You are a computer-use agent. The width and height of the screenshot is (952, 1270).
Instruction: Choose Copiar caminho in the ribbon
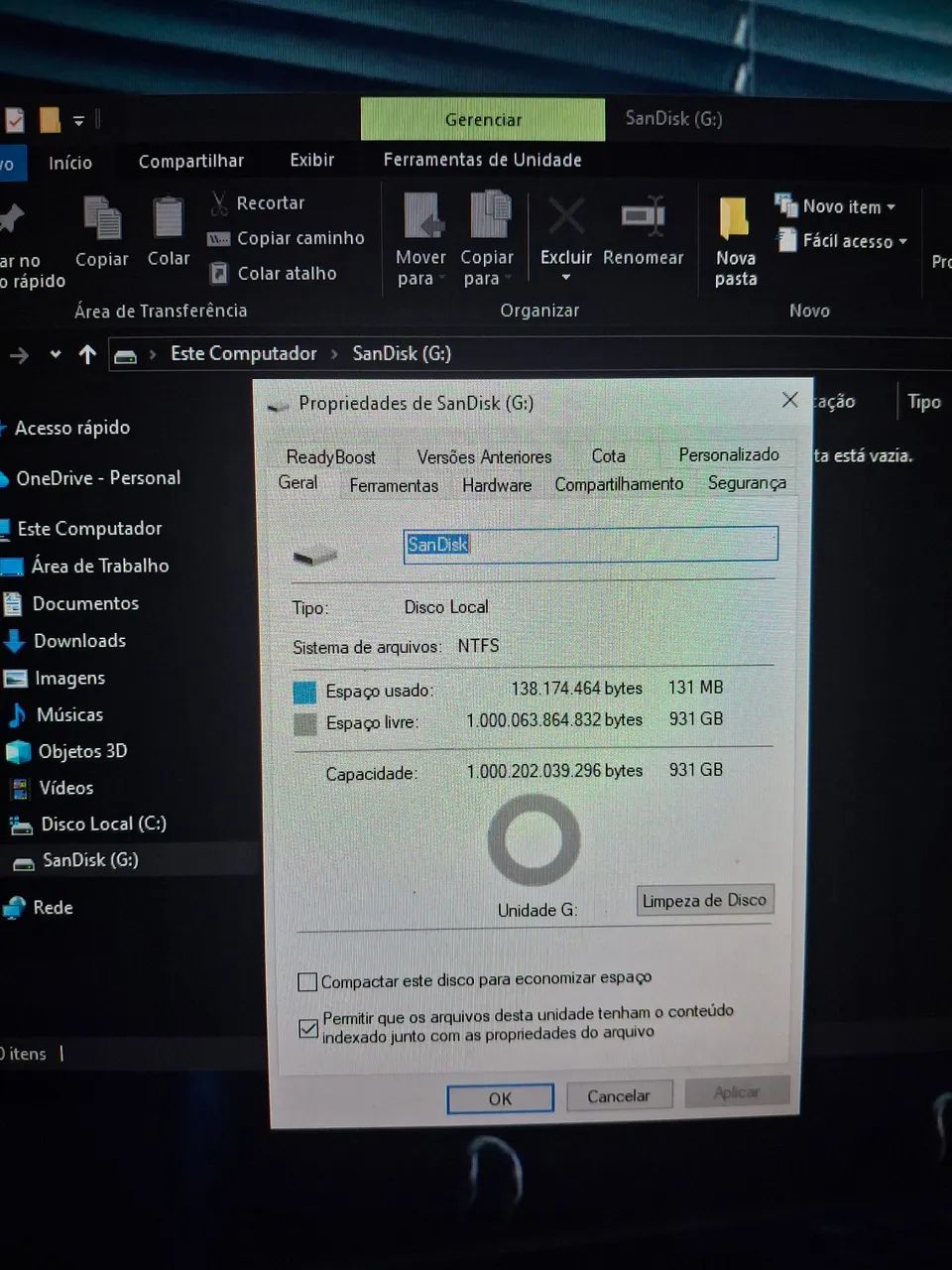tap(286, 238)
